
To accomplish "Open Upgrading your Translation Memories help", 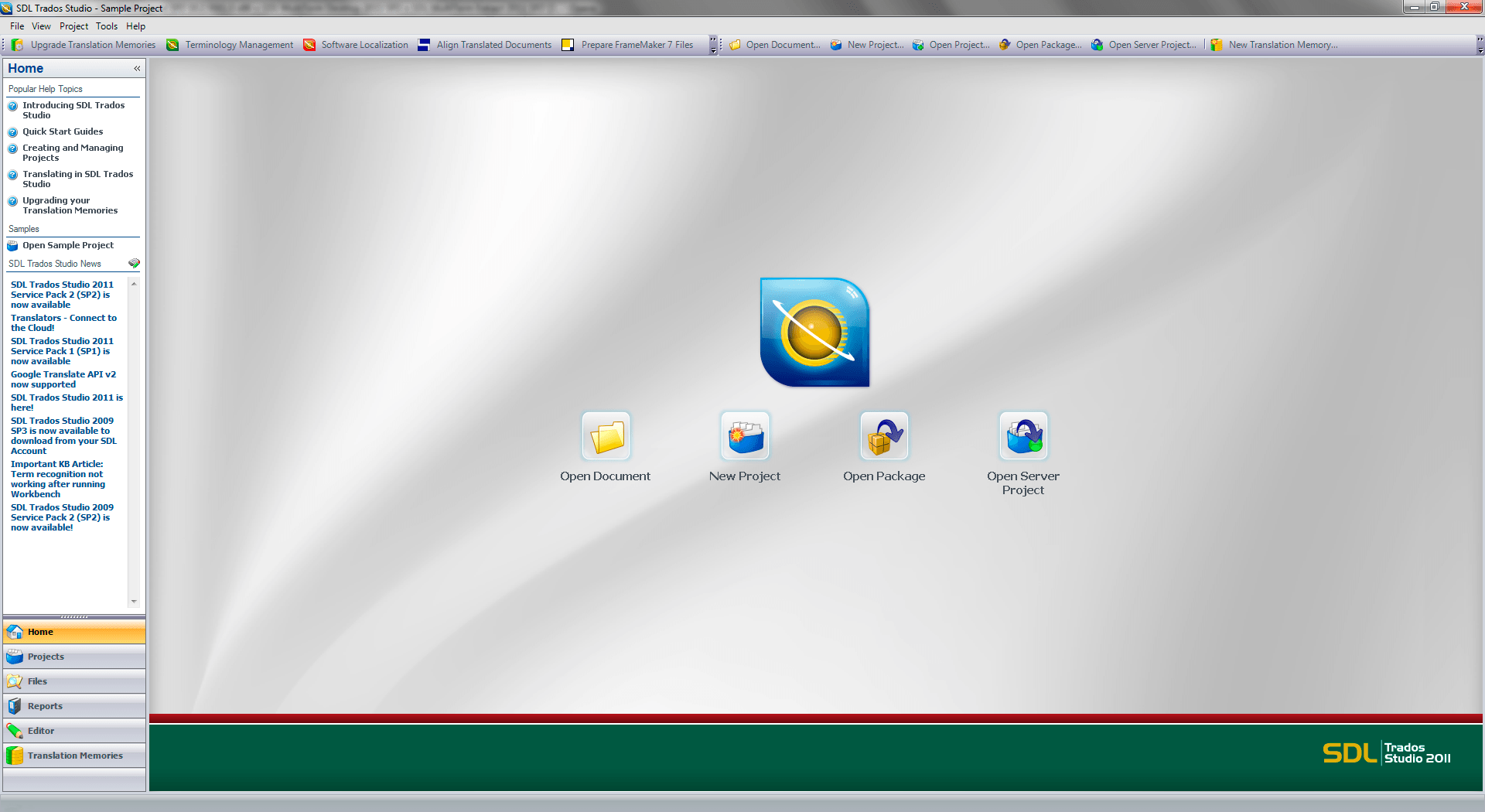I will pyautogui.click(x=70, y=206).
